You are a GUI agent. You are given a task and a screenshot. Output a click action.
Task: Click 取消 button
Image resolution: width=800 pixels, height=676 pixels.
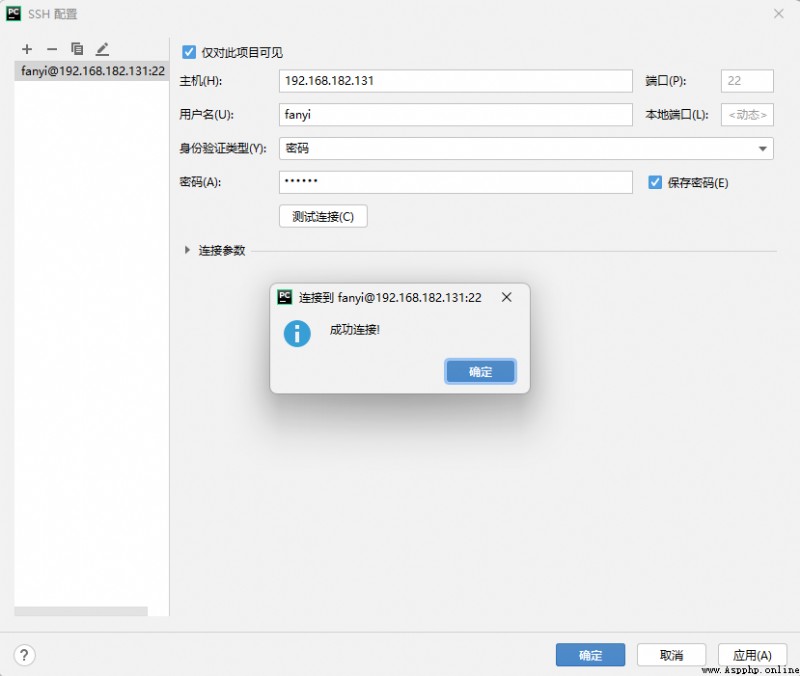pos(671,655)
